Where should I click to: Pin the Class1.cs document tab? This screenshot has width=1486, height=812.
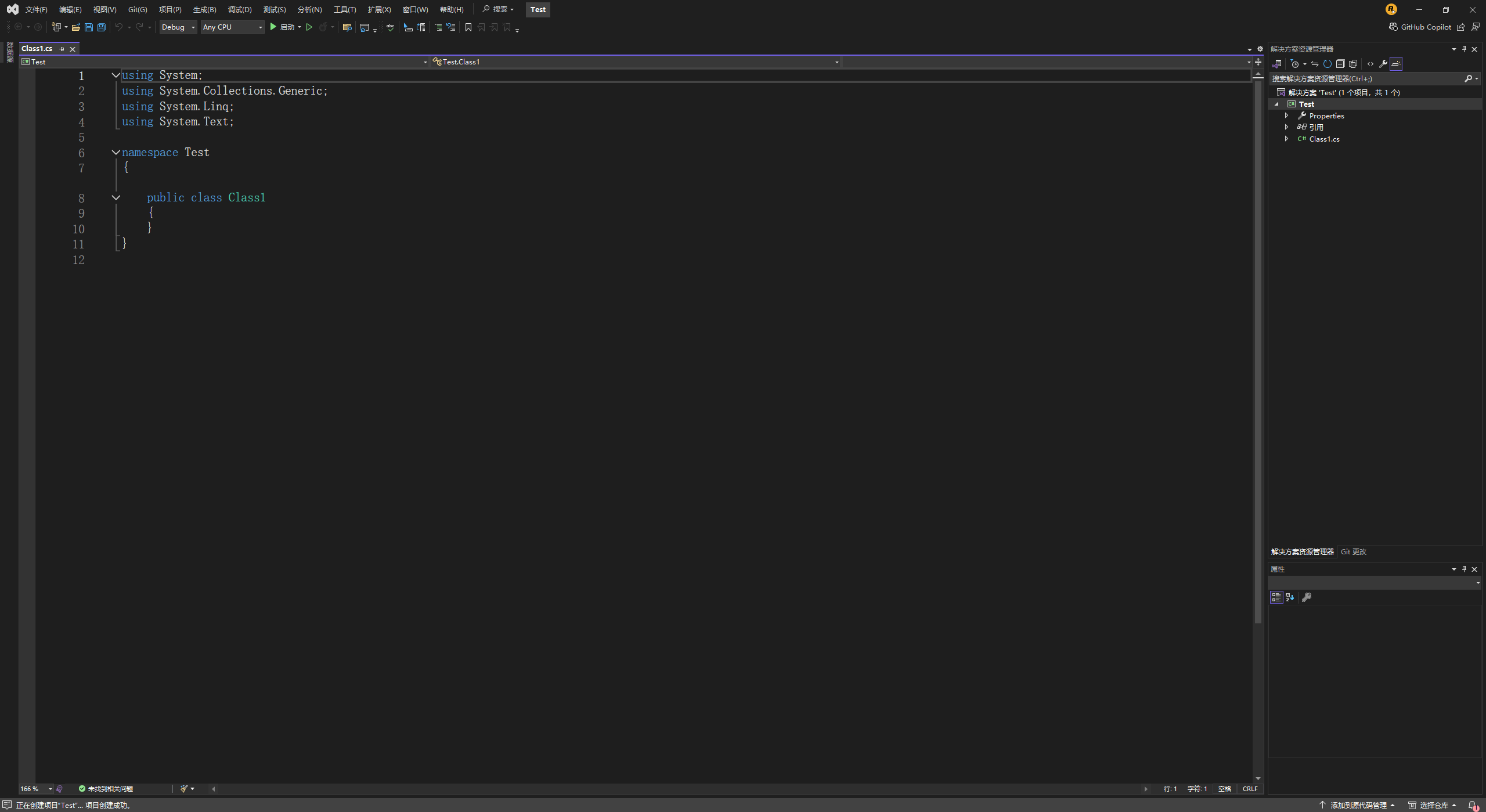(62, 49)
